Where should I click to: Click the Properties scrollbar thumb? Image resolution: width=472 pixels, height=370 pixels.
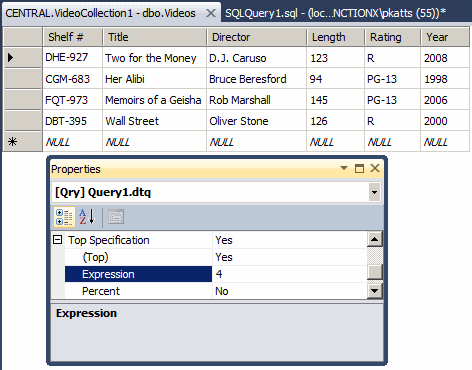(x=374, y=271)
